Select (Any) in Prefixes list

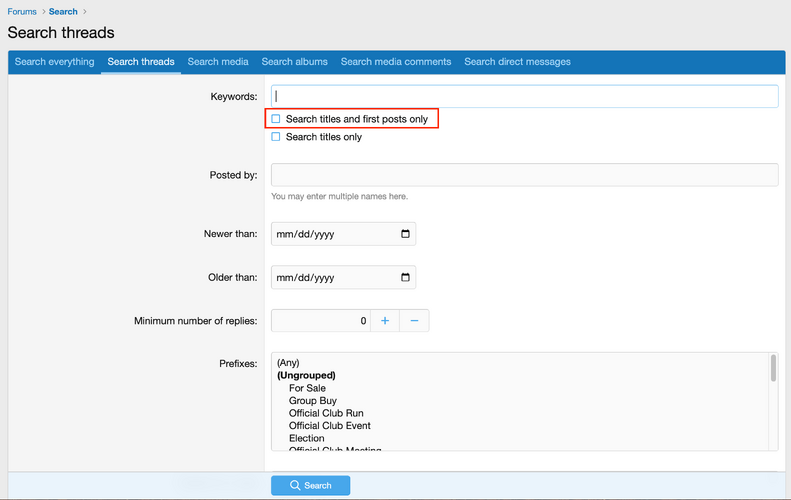[288, 363]
